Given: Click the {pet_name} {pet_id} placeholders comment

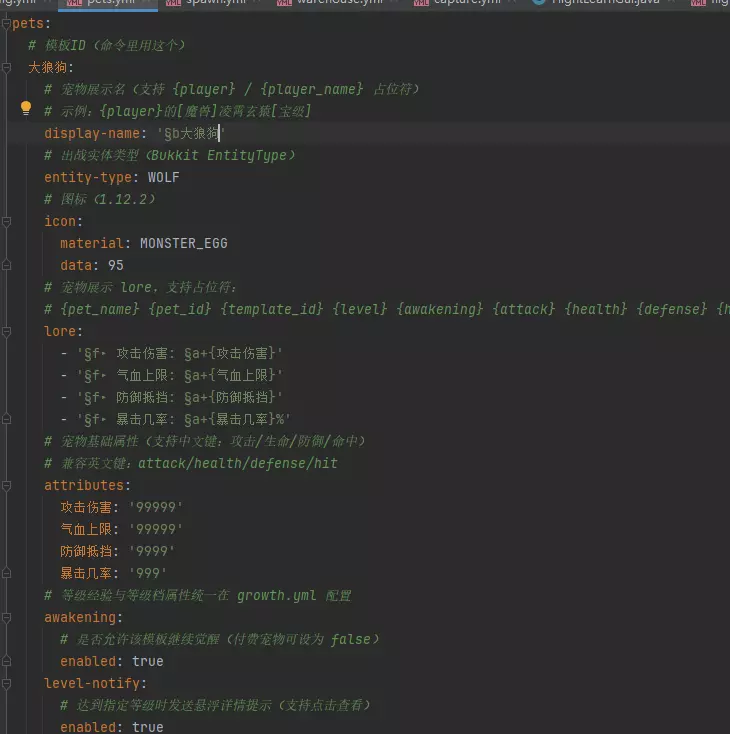Looking at the screenshot, I should [x=387, y=309].
